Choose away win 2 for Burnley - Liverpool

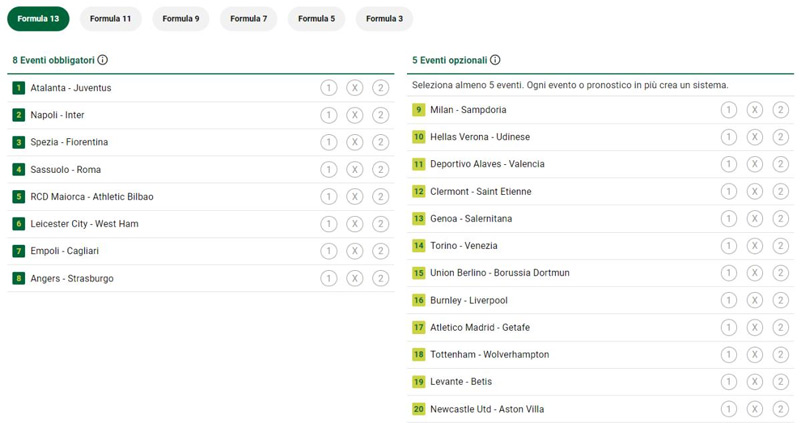(x=780, y=300)
